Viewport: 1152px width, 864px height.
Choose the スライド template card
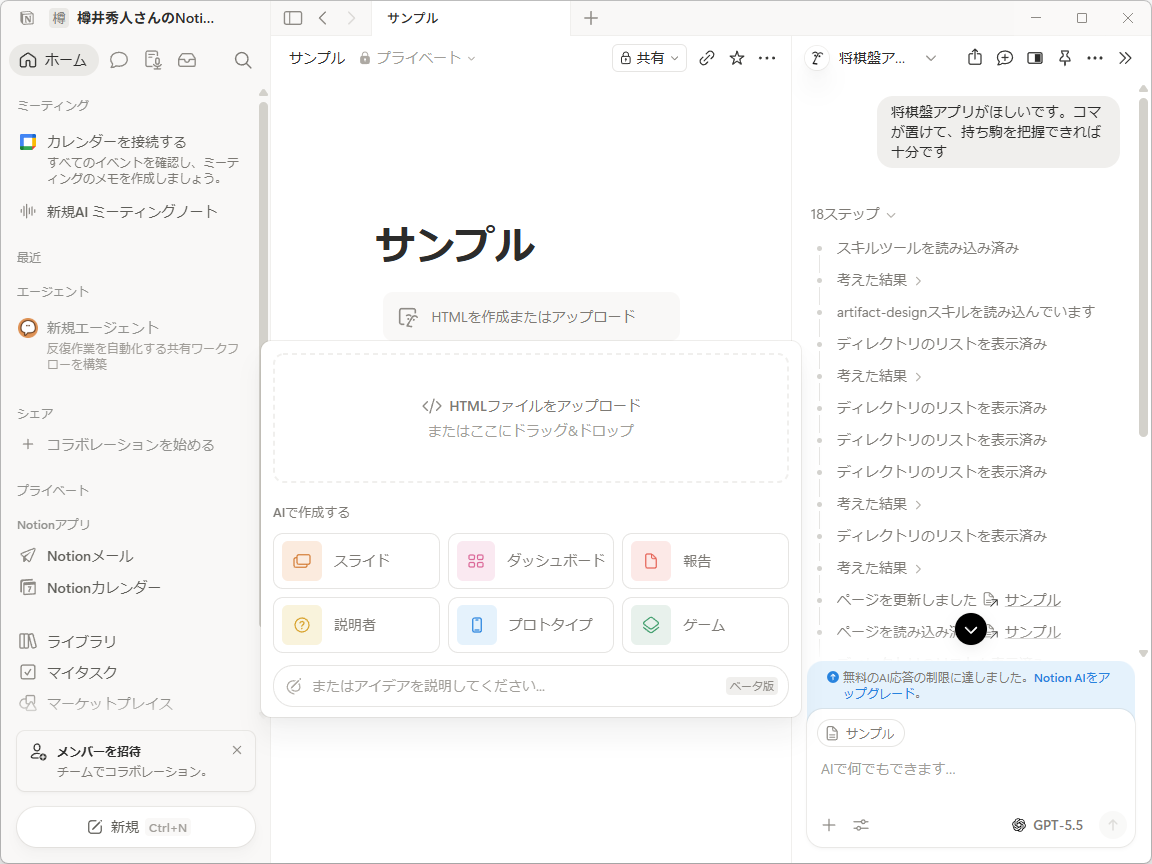click(356, 561)
